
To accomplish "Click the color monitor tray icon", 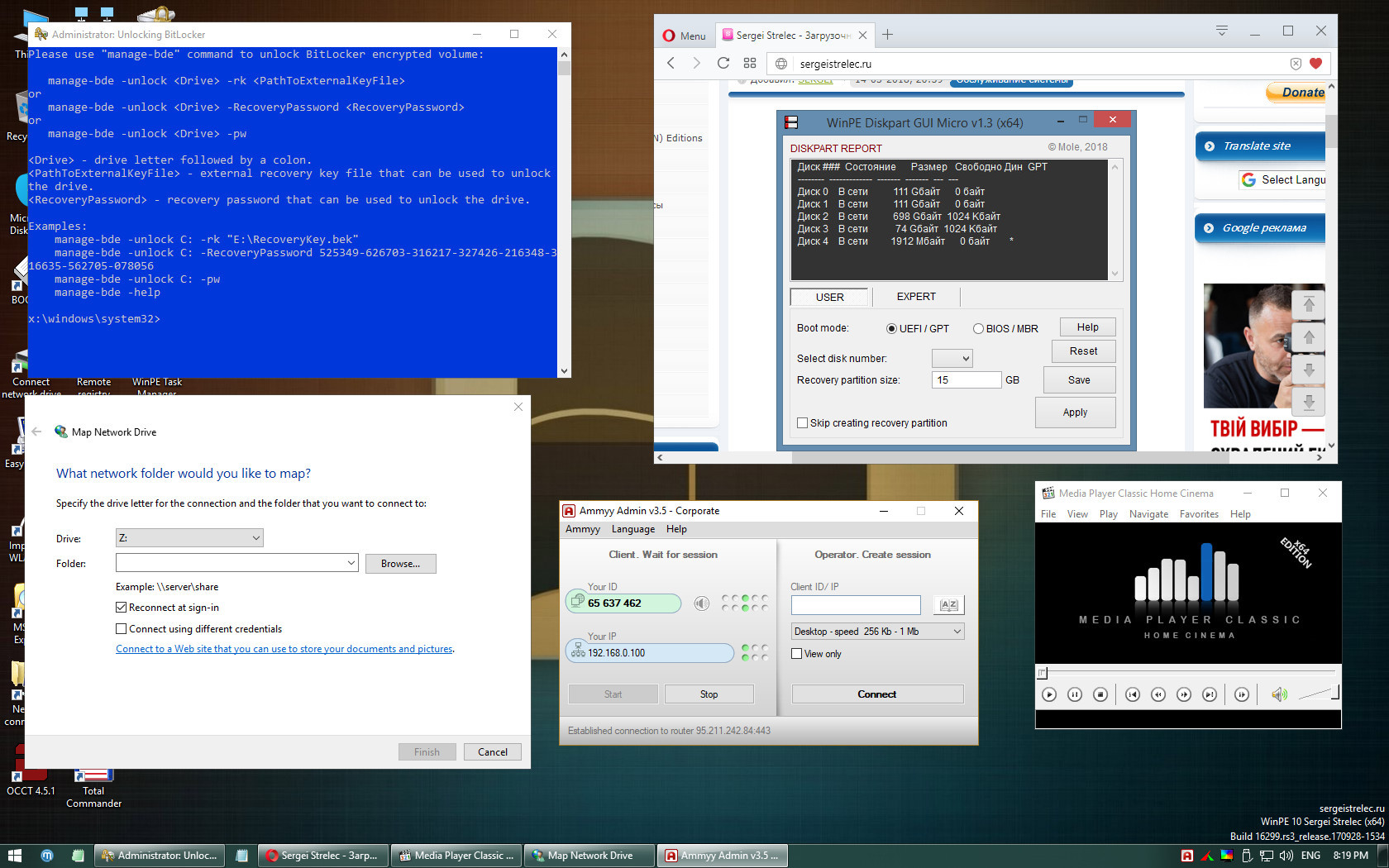I will (x=1227, y=856).
